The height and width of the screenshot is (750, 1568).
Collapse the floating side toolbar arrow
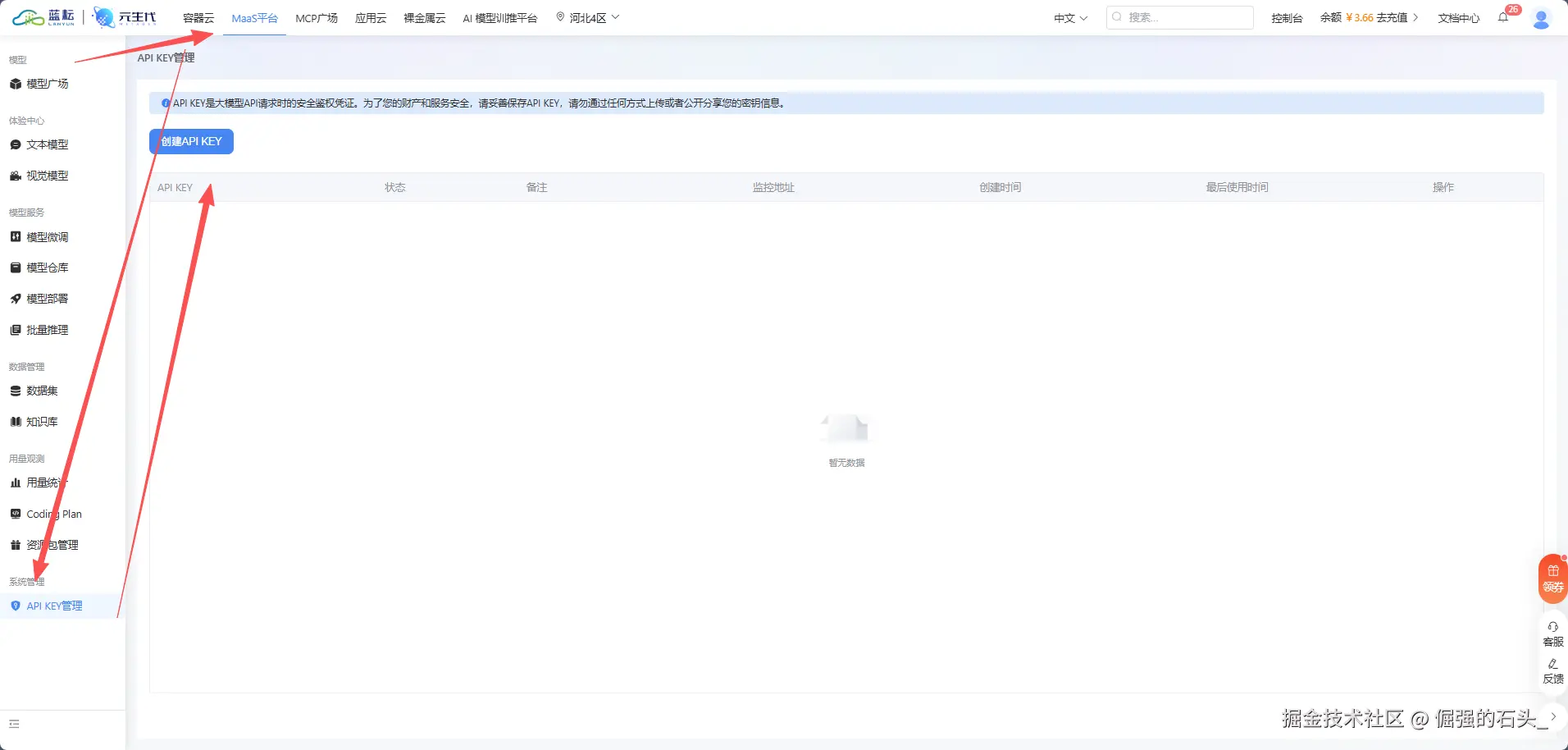coord(1553,716)
